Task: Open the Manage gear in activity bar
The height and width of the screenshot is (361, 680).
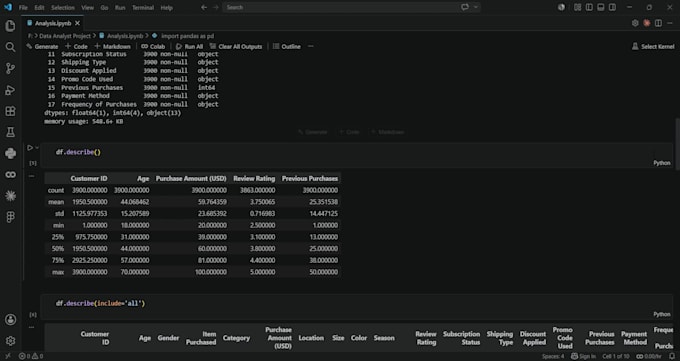Action: pos(10,341)
